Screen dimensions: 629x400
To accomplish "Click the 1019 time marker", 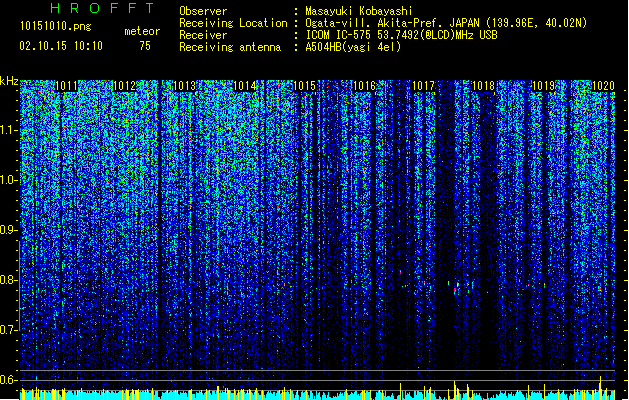I will point(544,86).
